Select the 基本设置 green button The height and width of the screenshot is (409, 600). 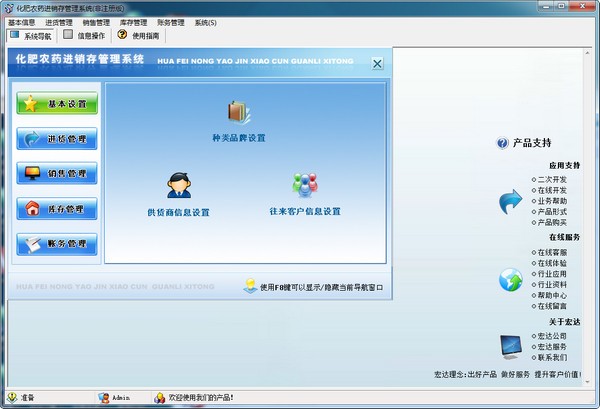[57, 103]
